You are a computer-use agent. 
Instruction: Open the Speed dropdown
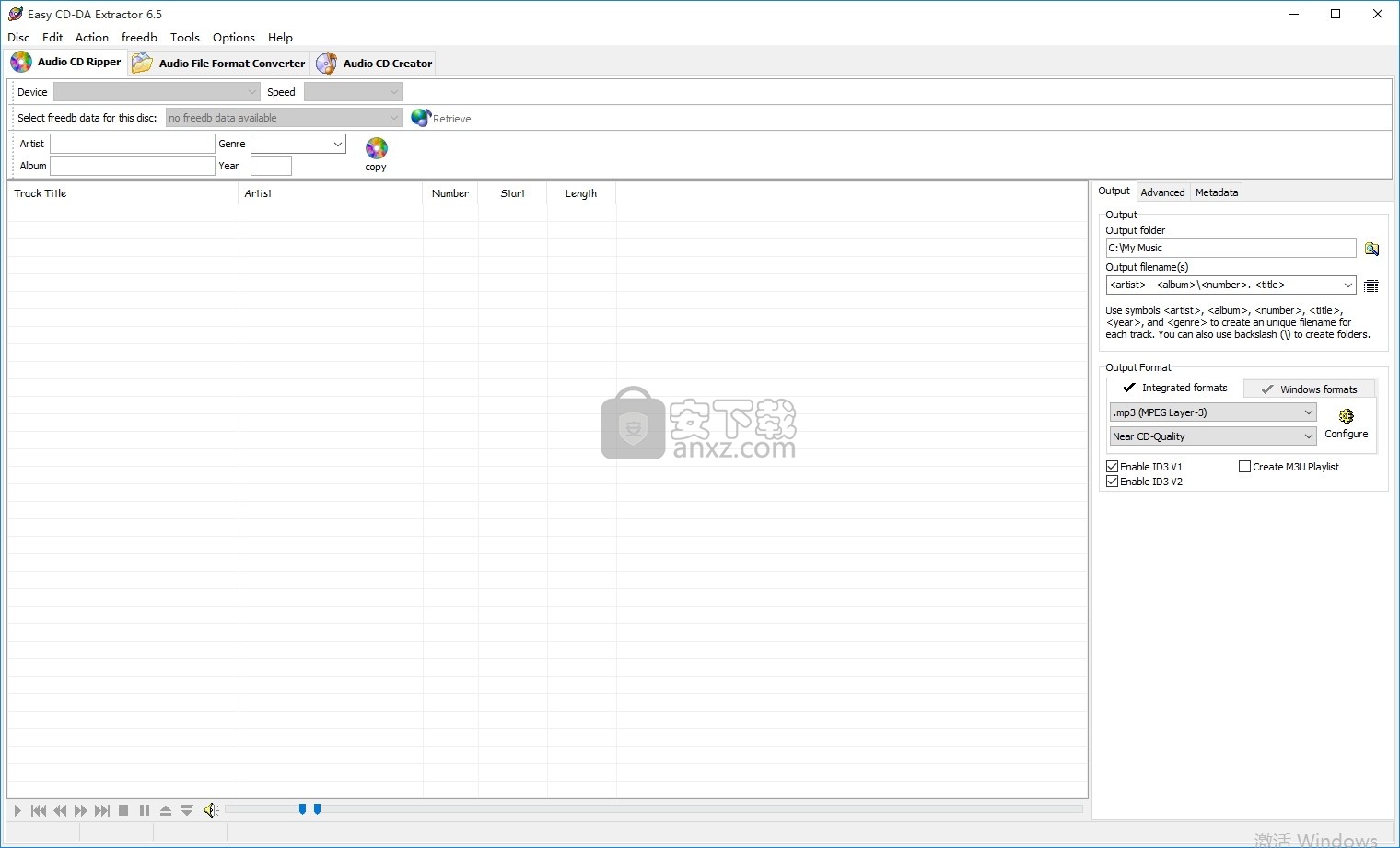tap(353, 92)
